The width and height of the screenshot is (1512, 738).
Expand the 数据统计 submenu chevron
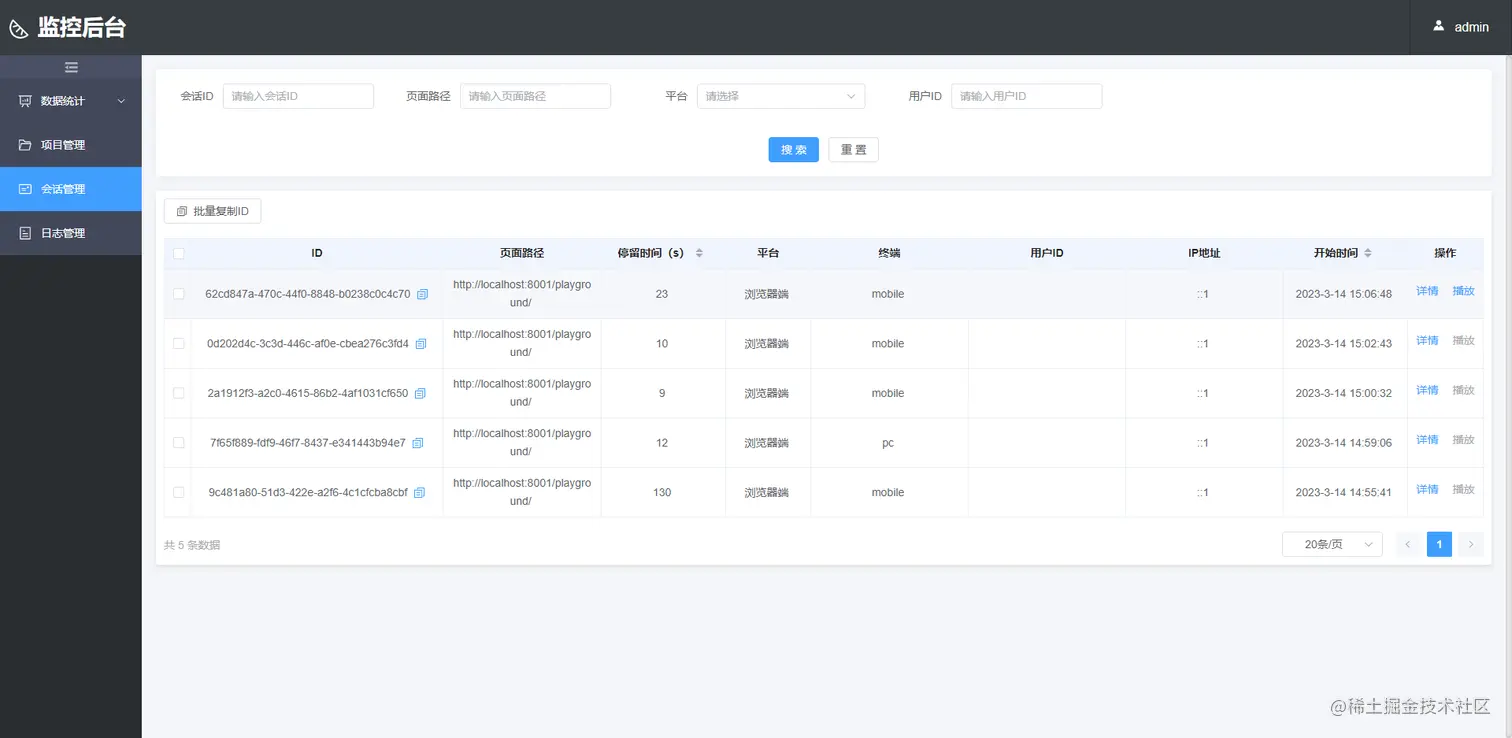[x=122, y=101]
